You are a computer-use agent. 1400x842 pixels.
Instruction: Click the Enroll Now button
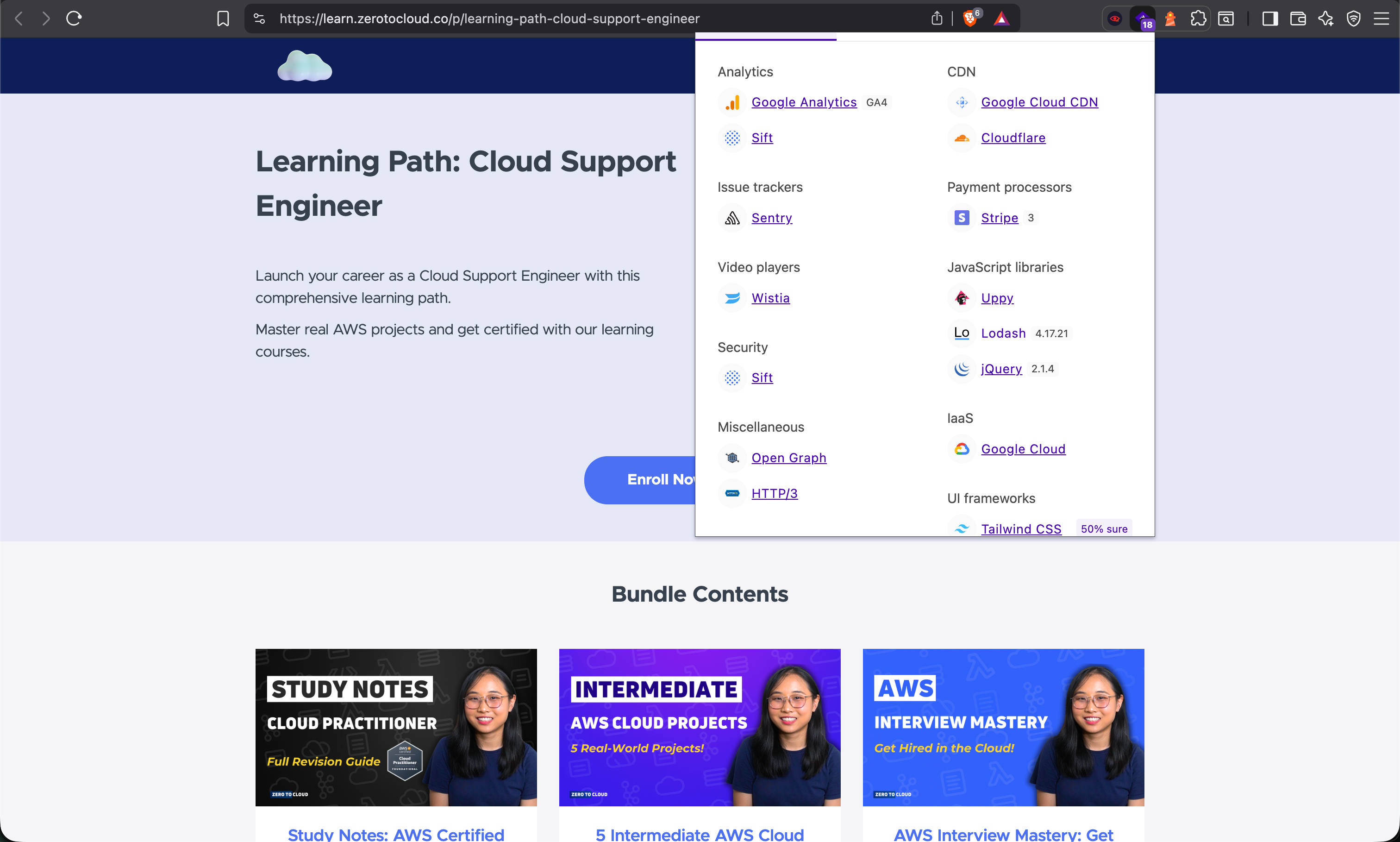coord(640,480)
